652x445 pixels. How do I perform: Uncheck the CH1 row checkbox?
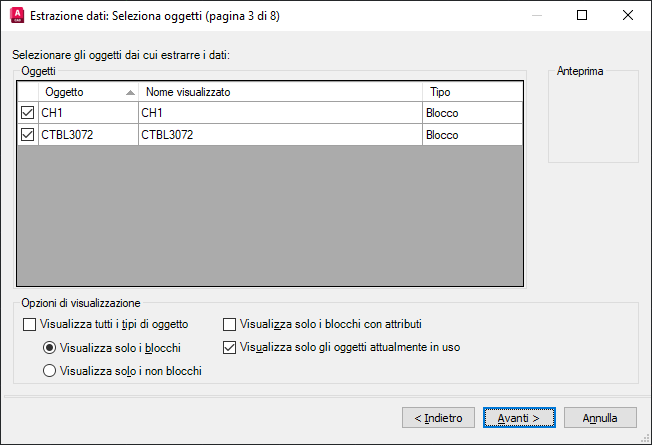click(x=27, y=113)
